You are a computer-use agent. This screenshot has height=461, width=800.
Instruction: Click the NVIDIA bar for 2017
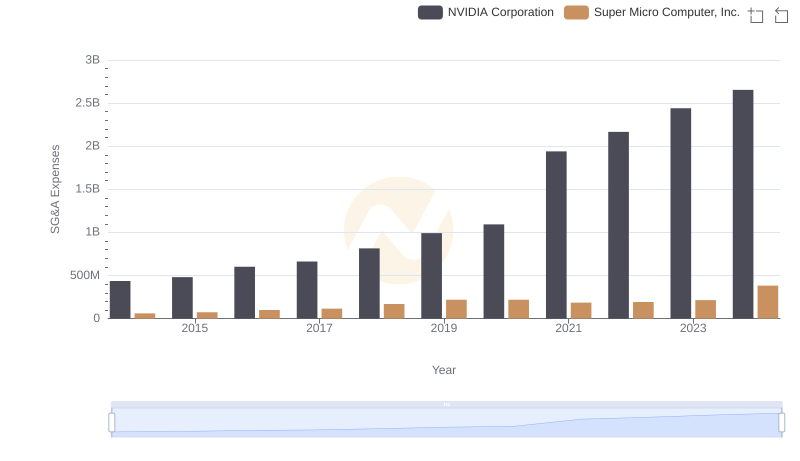tap(307, 290)
